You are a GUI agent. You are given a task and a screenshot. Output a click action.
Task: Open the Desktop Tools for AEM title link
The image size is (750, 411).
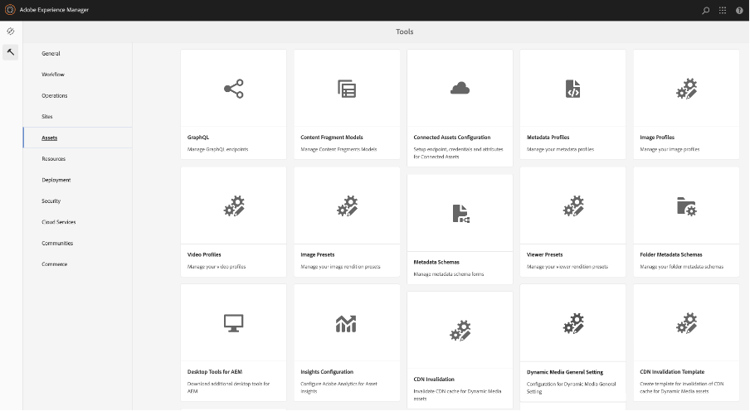[x=214, y=372]
